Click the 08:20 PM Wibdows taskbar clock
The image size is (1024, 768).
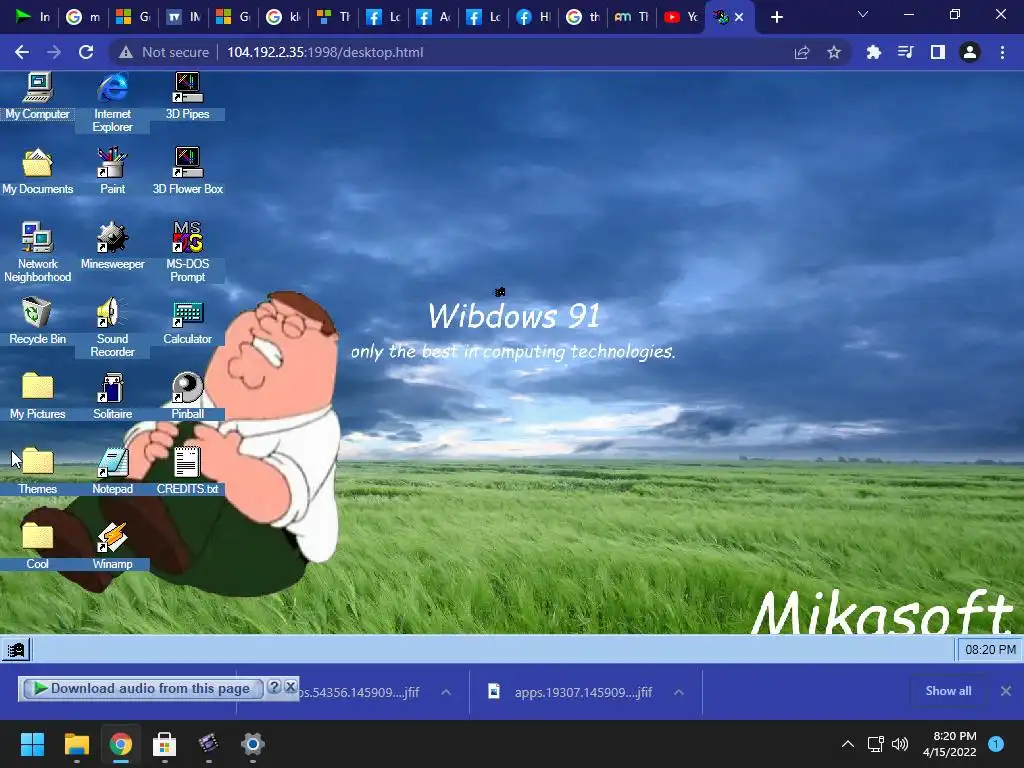coord(990,650)
